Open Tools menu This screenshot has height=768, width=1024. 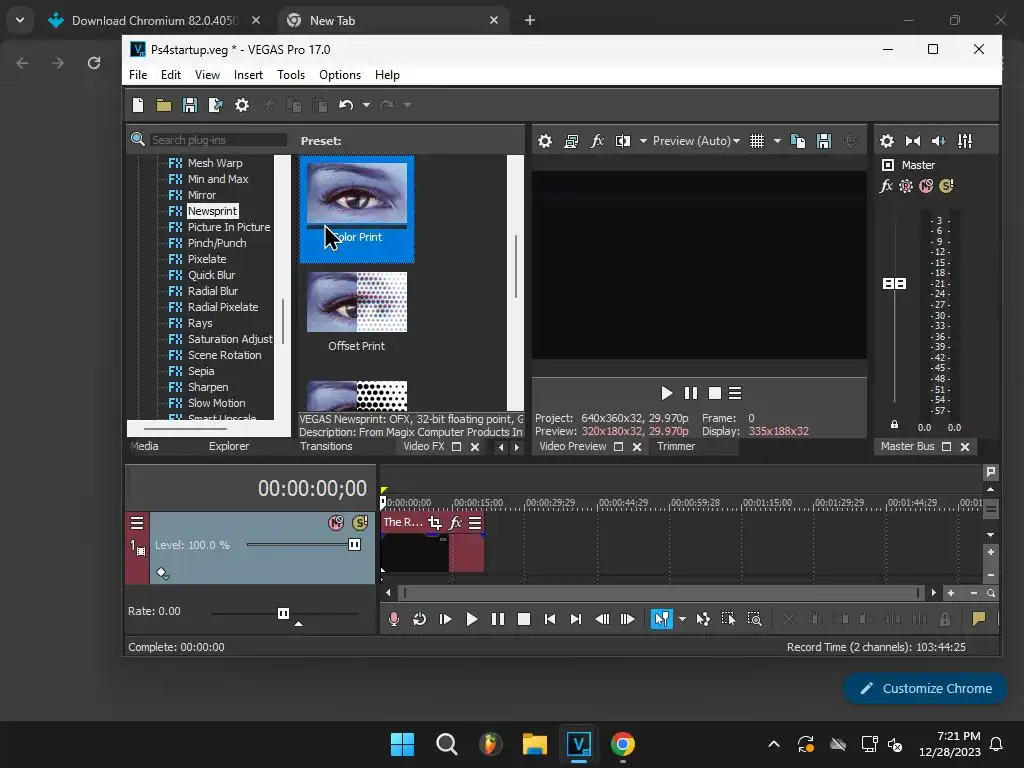click(291, 75)
